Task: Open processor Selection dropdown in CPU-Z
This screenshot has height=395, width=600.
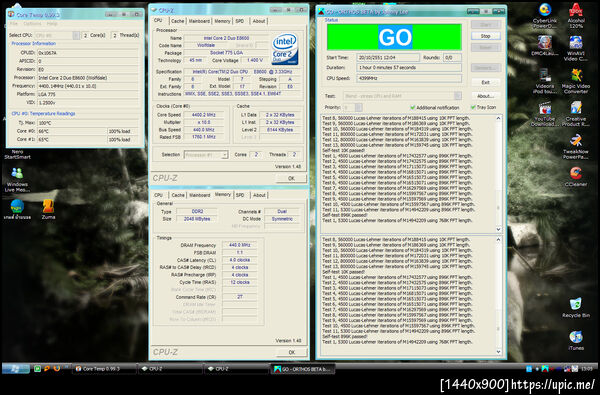Action: (206, 155)
